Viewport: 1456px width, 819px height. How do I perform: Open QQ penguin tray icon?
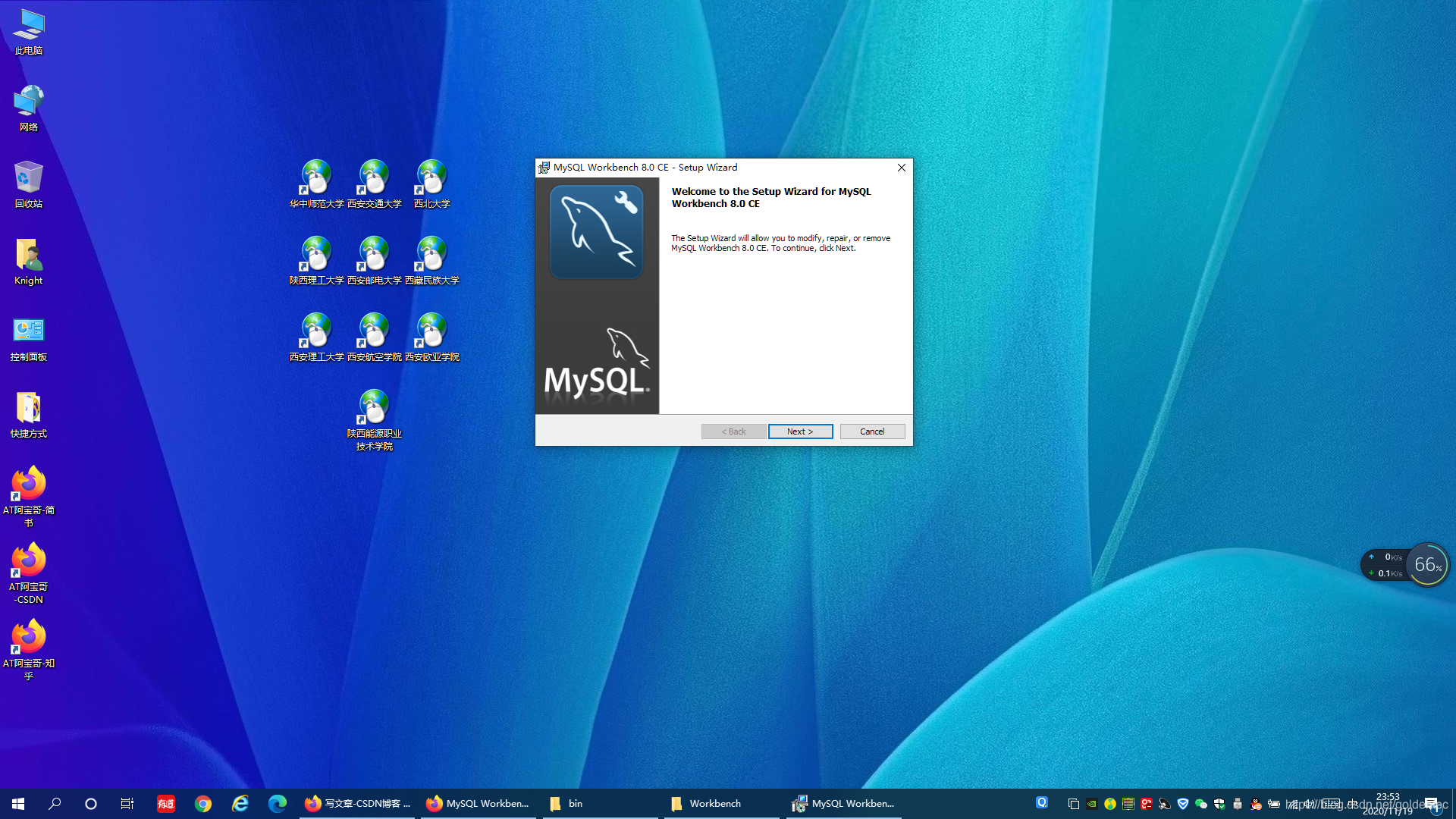coord(1256,804)
